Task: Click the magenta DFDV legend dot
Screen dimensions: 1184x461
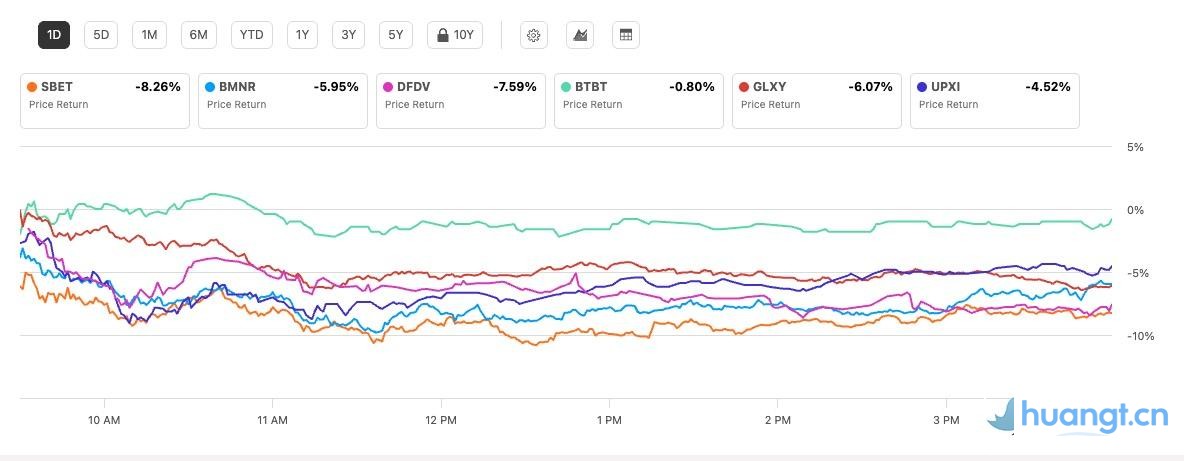Action: pos(388,87)
